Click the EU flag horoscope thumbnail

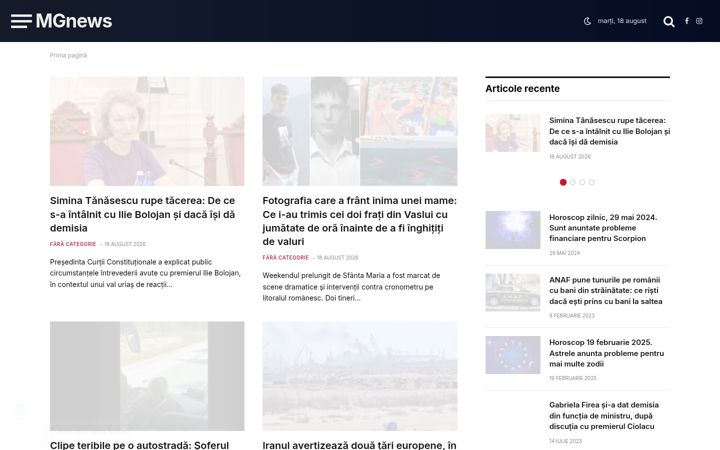click(x=513, y=355)
